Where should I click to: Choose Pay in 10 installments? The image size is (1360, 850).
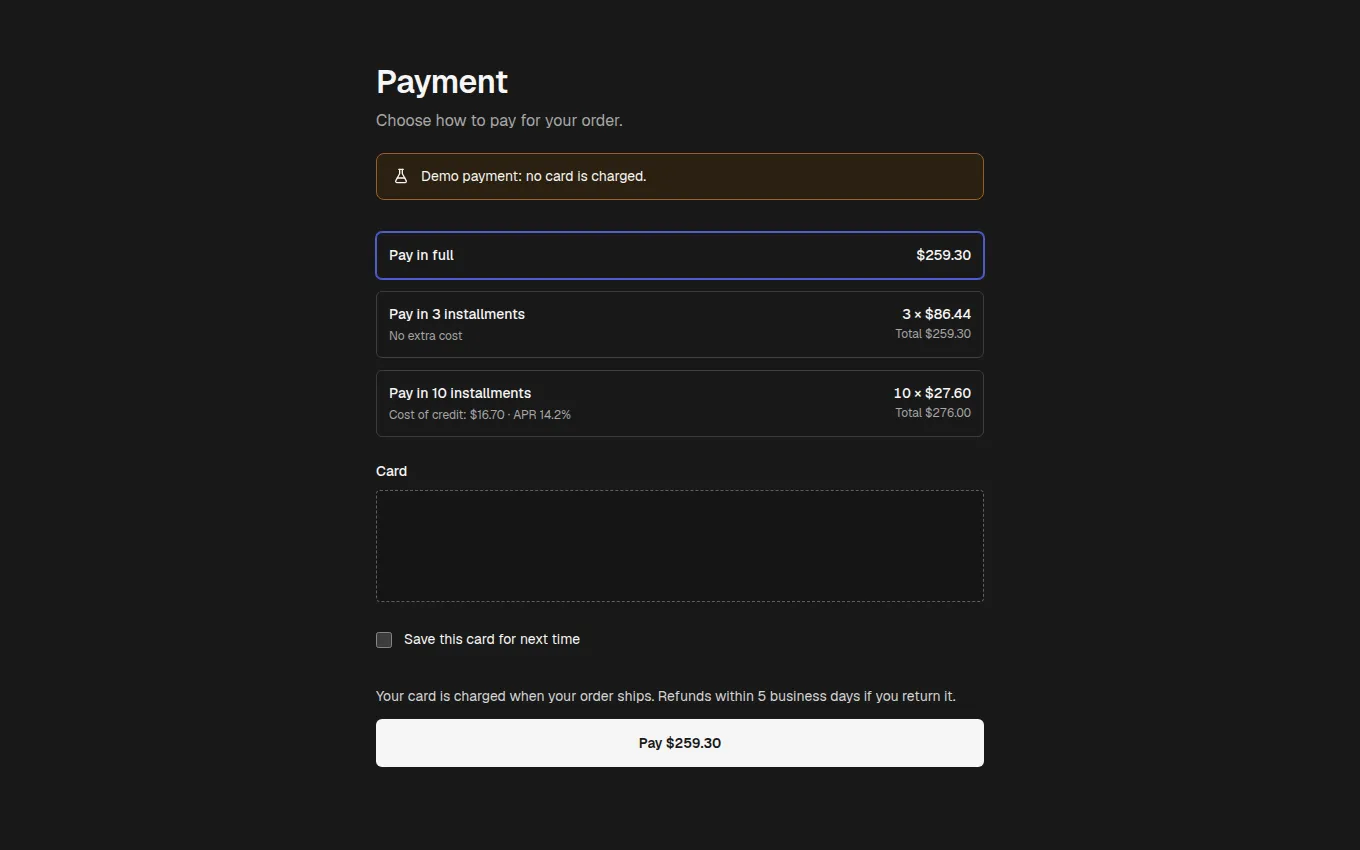click(x=680, y=403)
